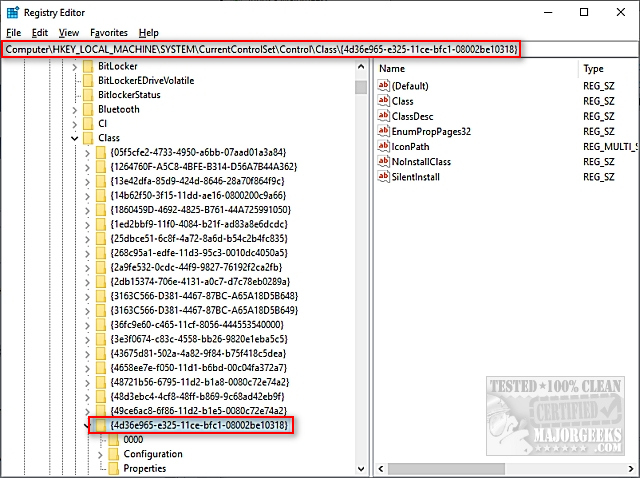Viewport: 640px width, 478px height.
Task: Expand the {1ed2bbf9-11f0-4084-b21f-ad83a8e6dcdc} key
Action: point(87,225)
